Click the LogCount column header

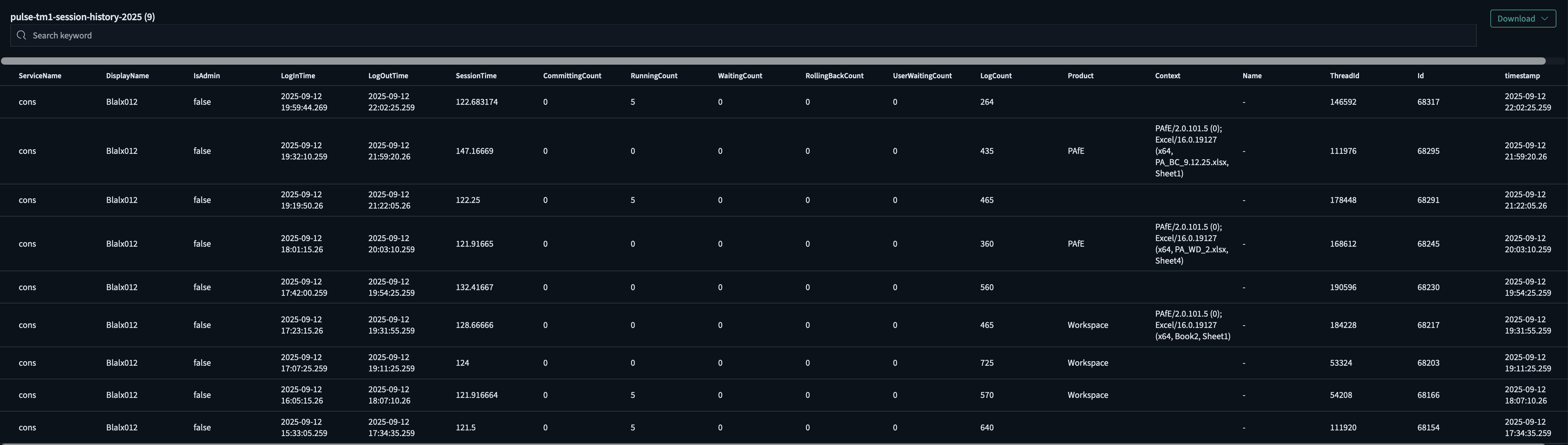pos(995,76)
